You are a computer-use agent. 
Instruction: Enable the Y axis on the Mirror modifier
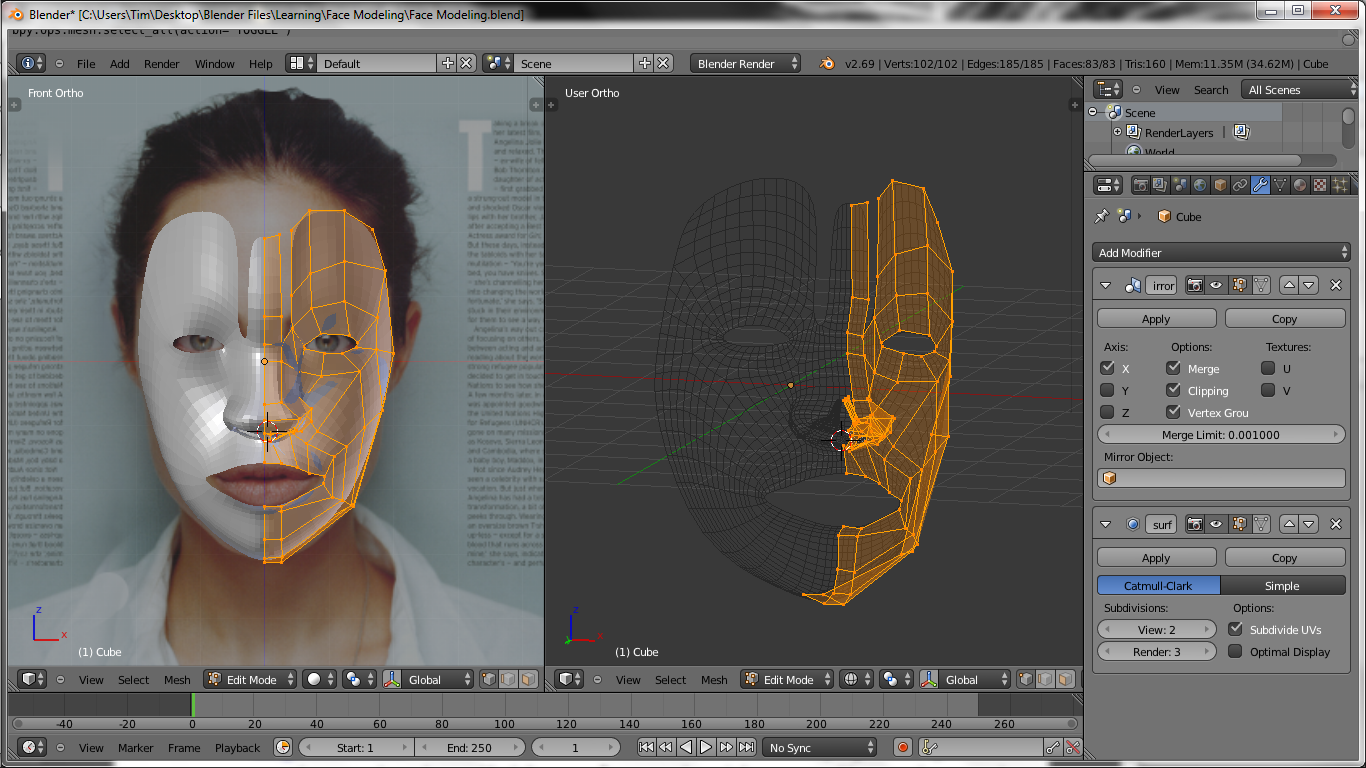point(1106,390)
